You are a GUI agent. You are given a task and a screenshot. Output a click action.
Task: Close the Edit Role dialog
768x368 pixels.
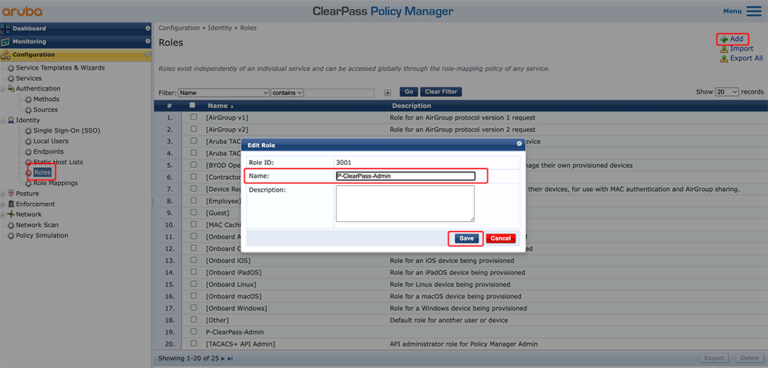pyautogui.click(x=519, y=144)
